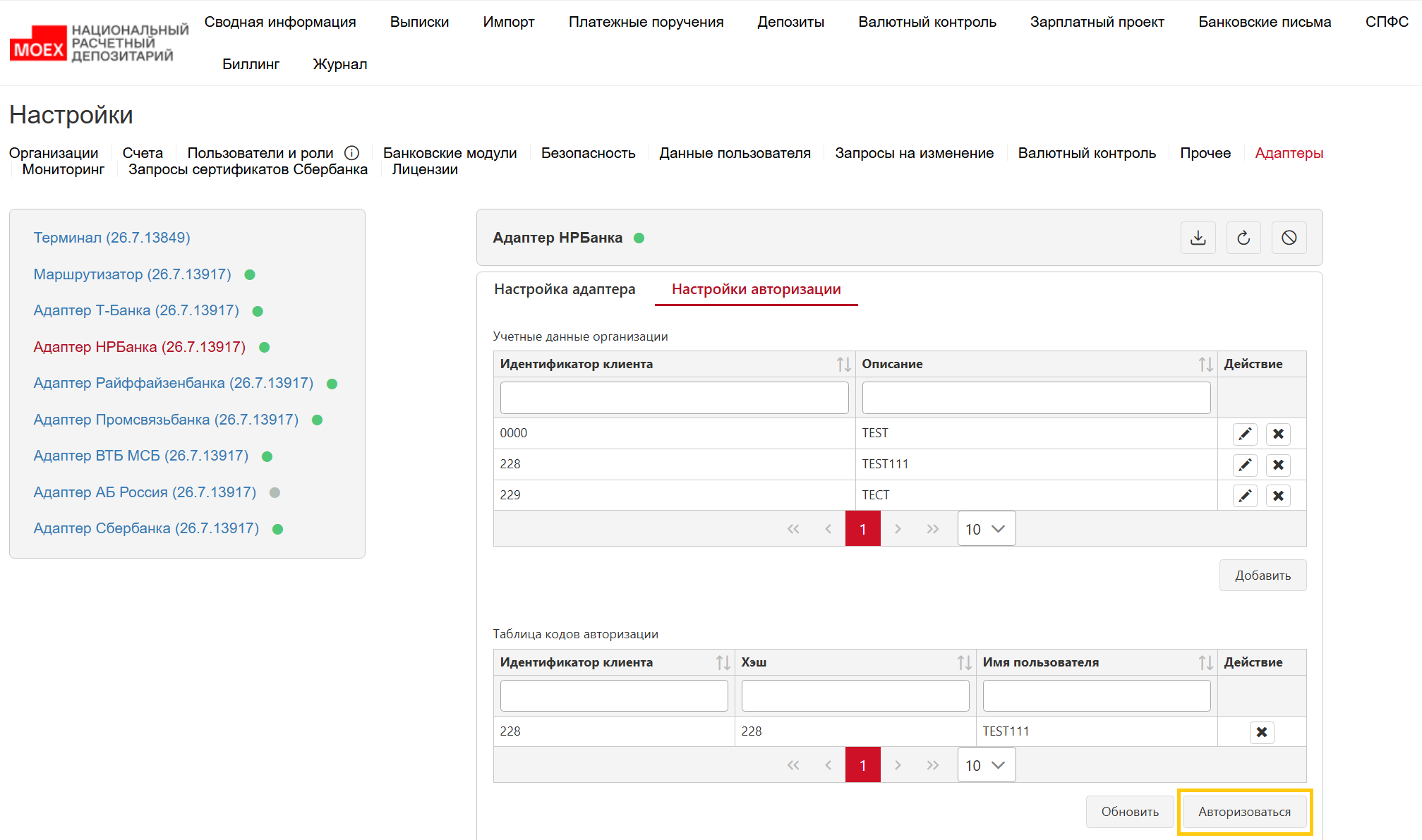Click the Описание filter input field
This screenshot has height=840, width=1422.
[1036, 398]
